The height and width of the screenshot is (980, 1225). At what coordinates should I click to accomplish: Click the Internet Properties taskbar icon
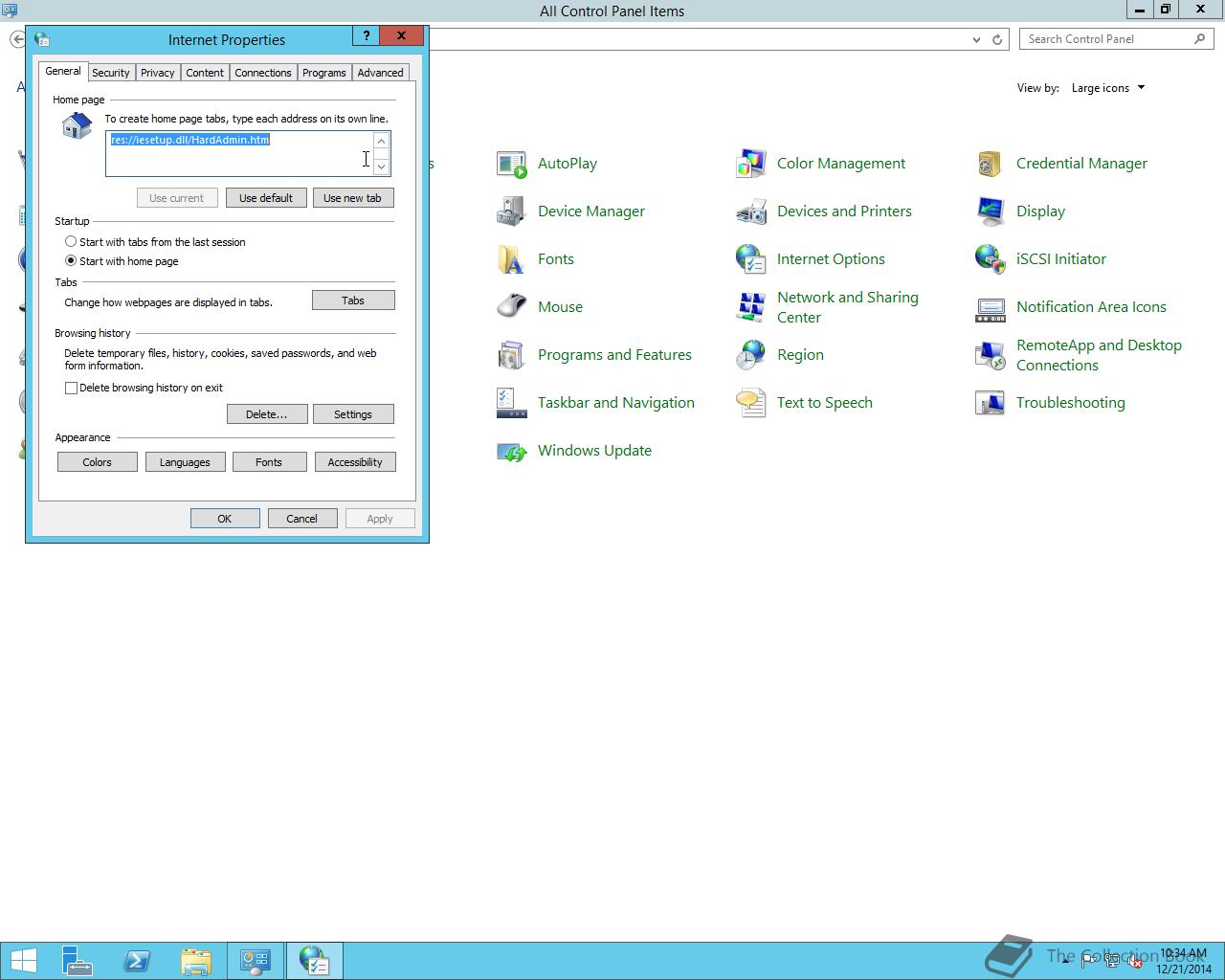coord(314,961)
